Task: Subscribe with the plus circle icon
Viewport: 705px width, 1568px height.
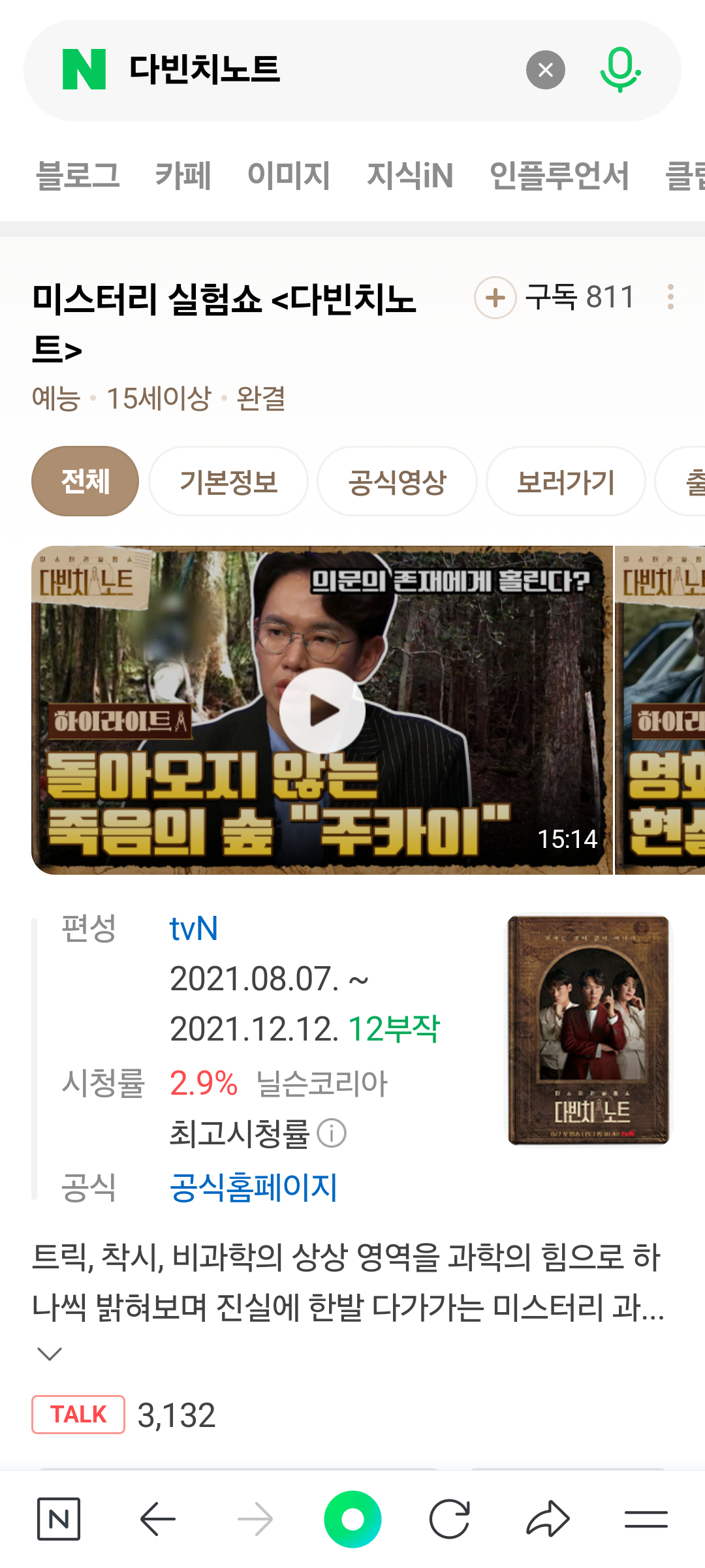Action: [495, 298]
